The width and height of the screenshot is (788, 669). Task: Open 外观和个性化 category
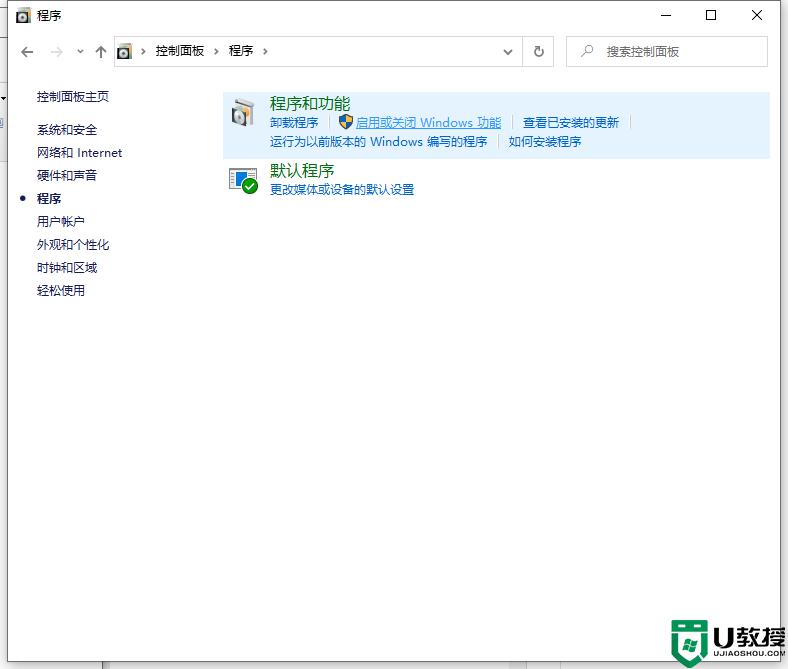coord(73,245)
